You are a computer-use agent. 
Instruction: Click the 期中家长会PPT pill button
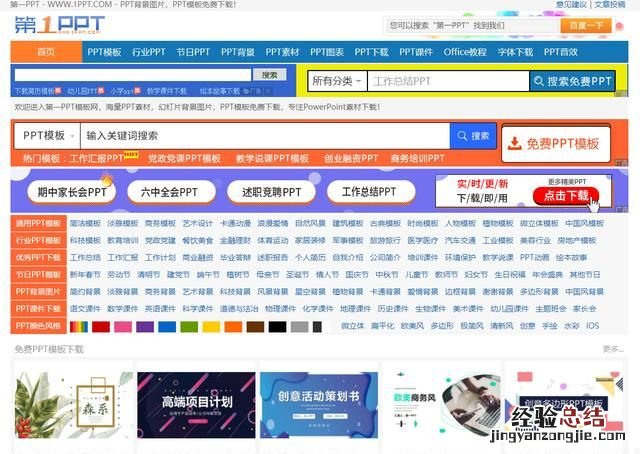pos(71,192)
